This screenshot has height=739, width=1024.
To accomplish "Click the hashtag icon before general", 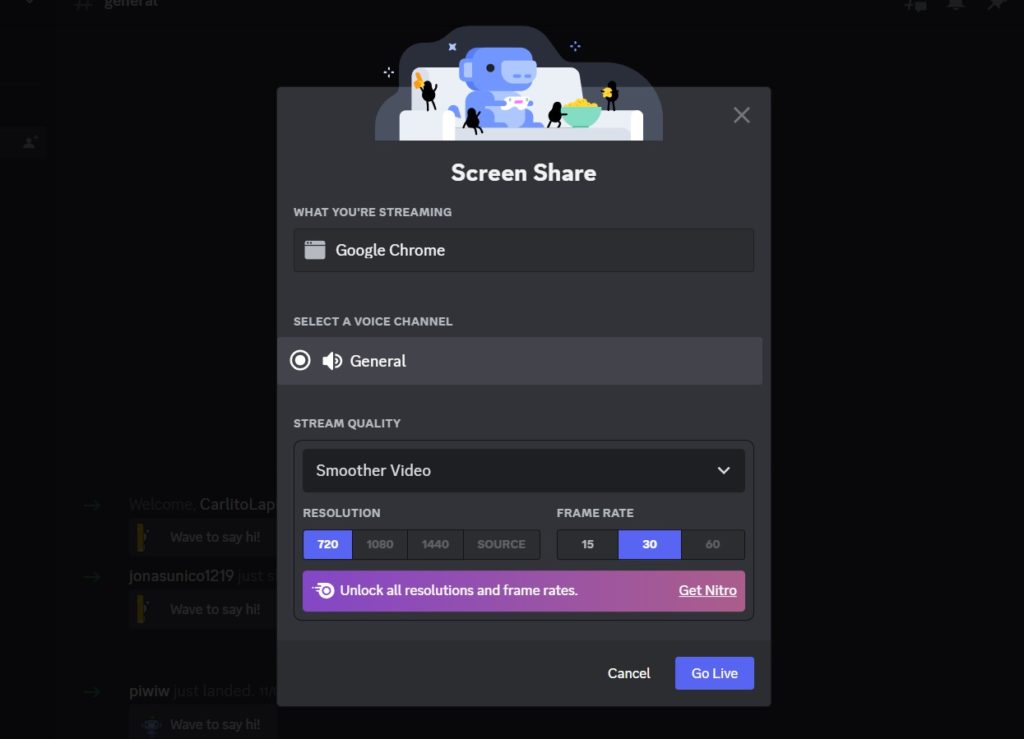I will 82,4.
